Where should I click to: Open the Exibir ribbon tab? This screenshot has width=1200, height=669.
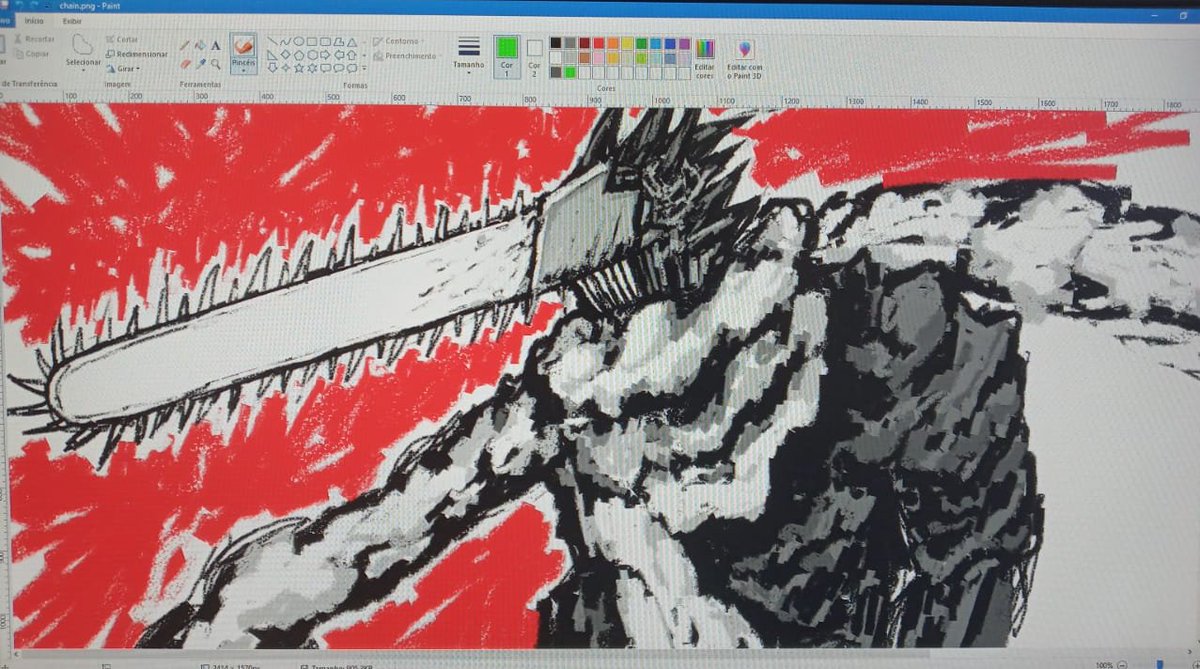tap(72, 20)
